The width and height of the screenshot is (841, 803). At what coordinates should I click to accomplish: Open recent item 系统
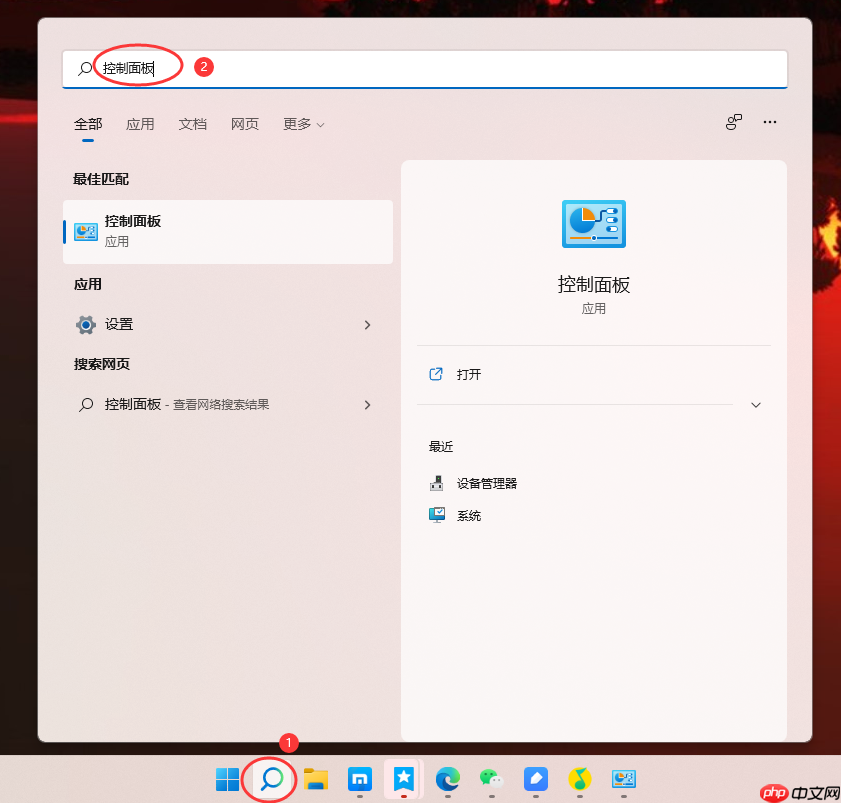point(469,515)
